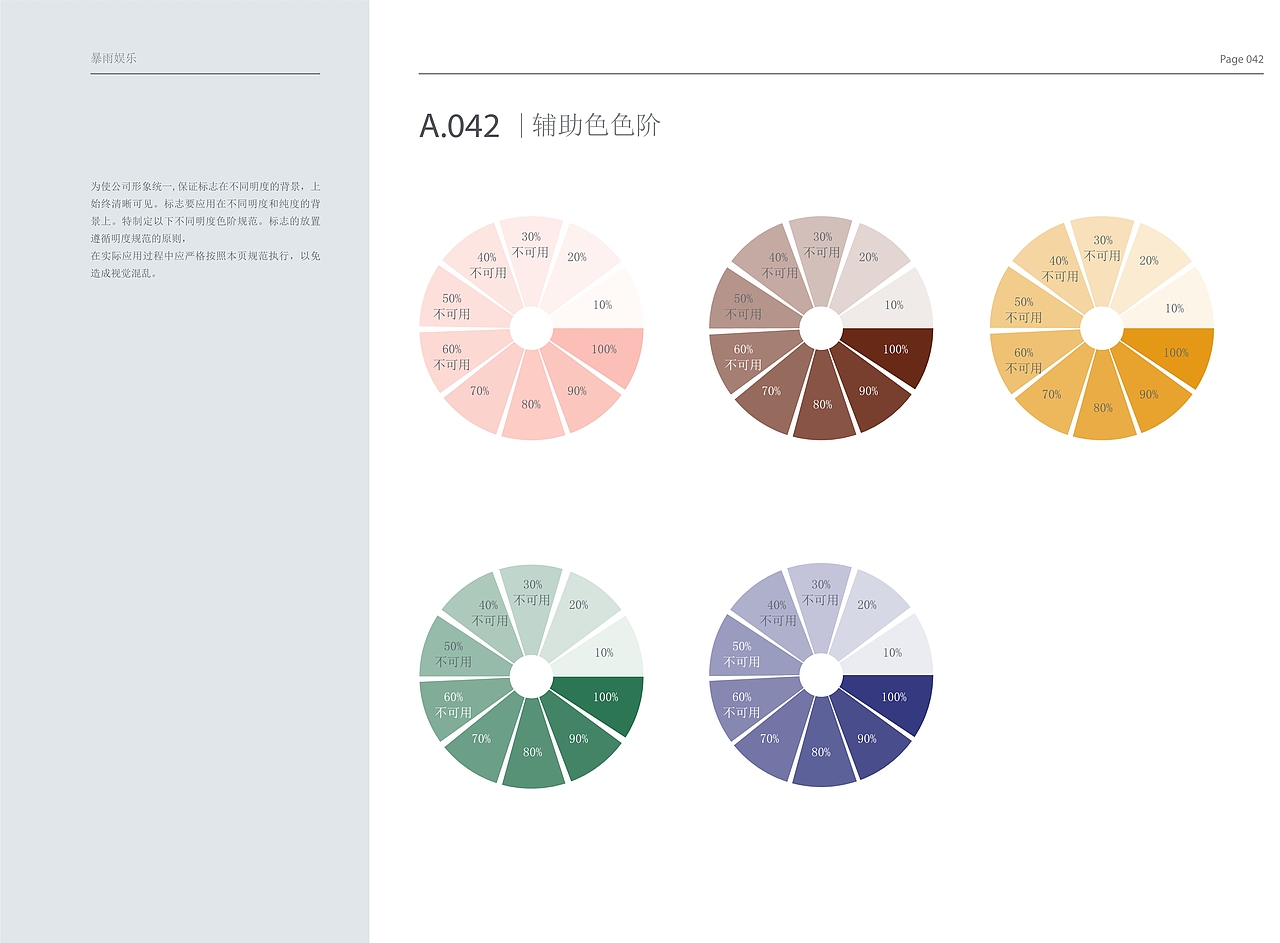Click the Page 042 label
Screen dimensions: 1280x943
[1241, 60]
